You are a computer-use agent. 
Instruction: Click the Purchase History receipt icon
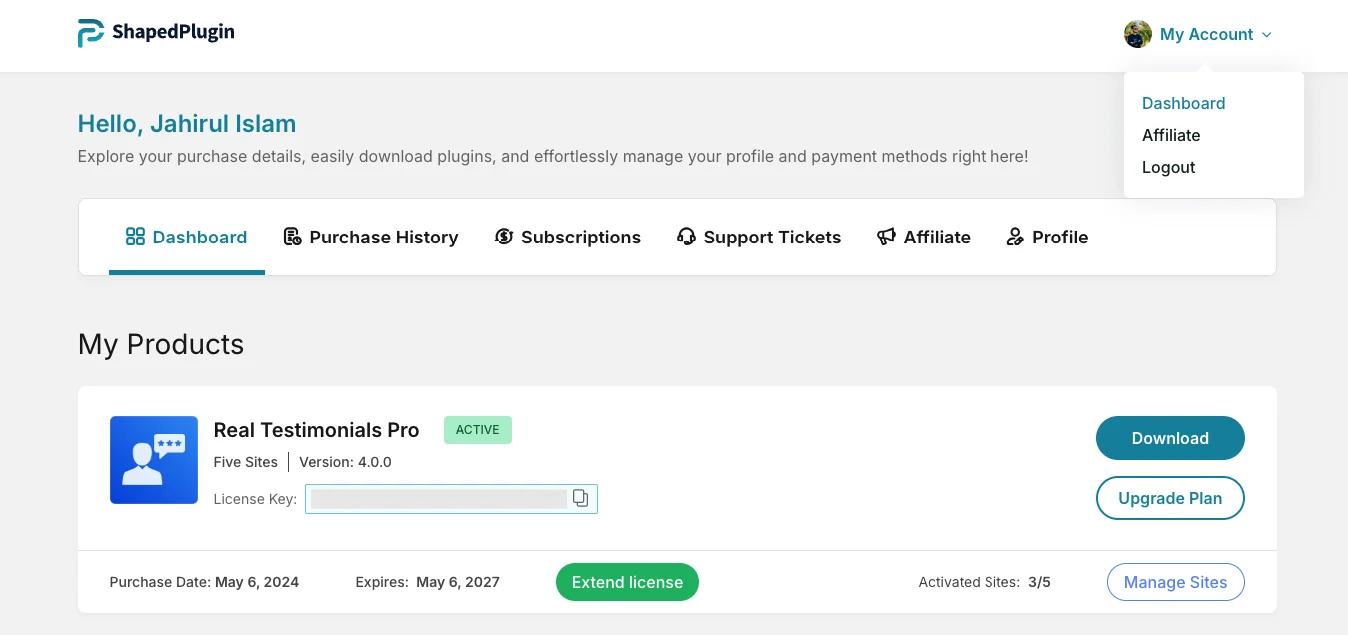(x=293, y=237)
